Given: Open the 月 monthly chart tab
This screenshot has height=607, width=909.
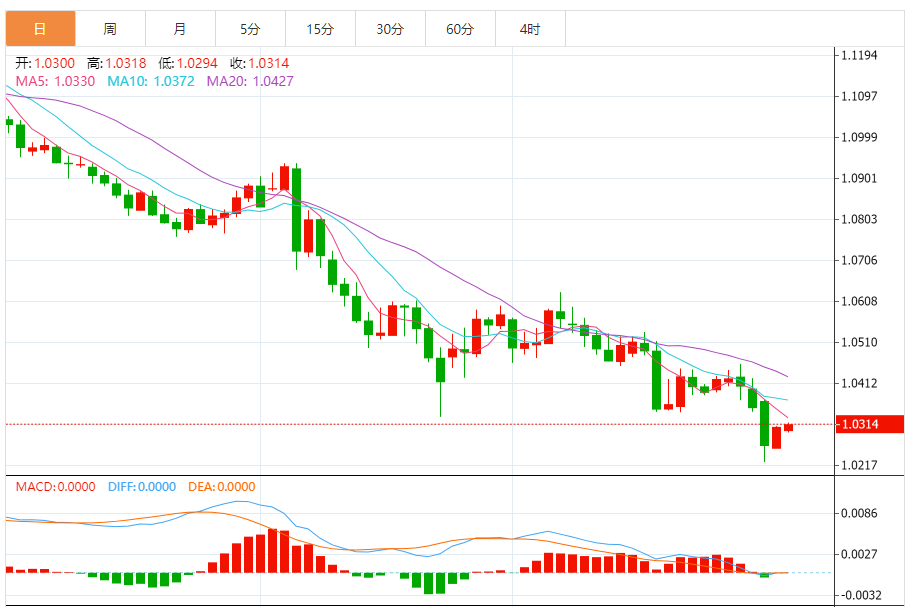Looking at the screenshot, I should coord(180,29).
